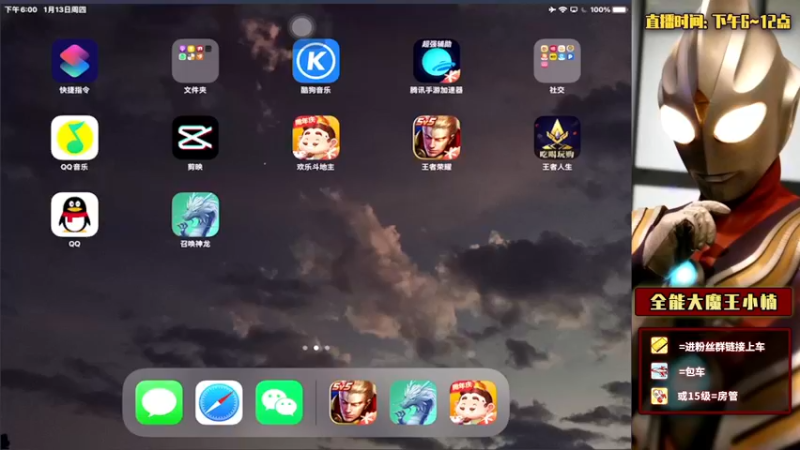Image resolution: width=800 pixels, height=450 pixels.
Task: Tap the Wi-Fi status icon
Action: coord(563,10)
